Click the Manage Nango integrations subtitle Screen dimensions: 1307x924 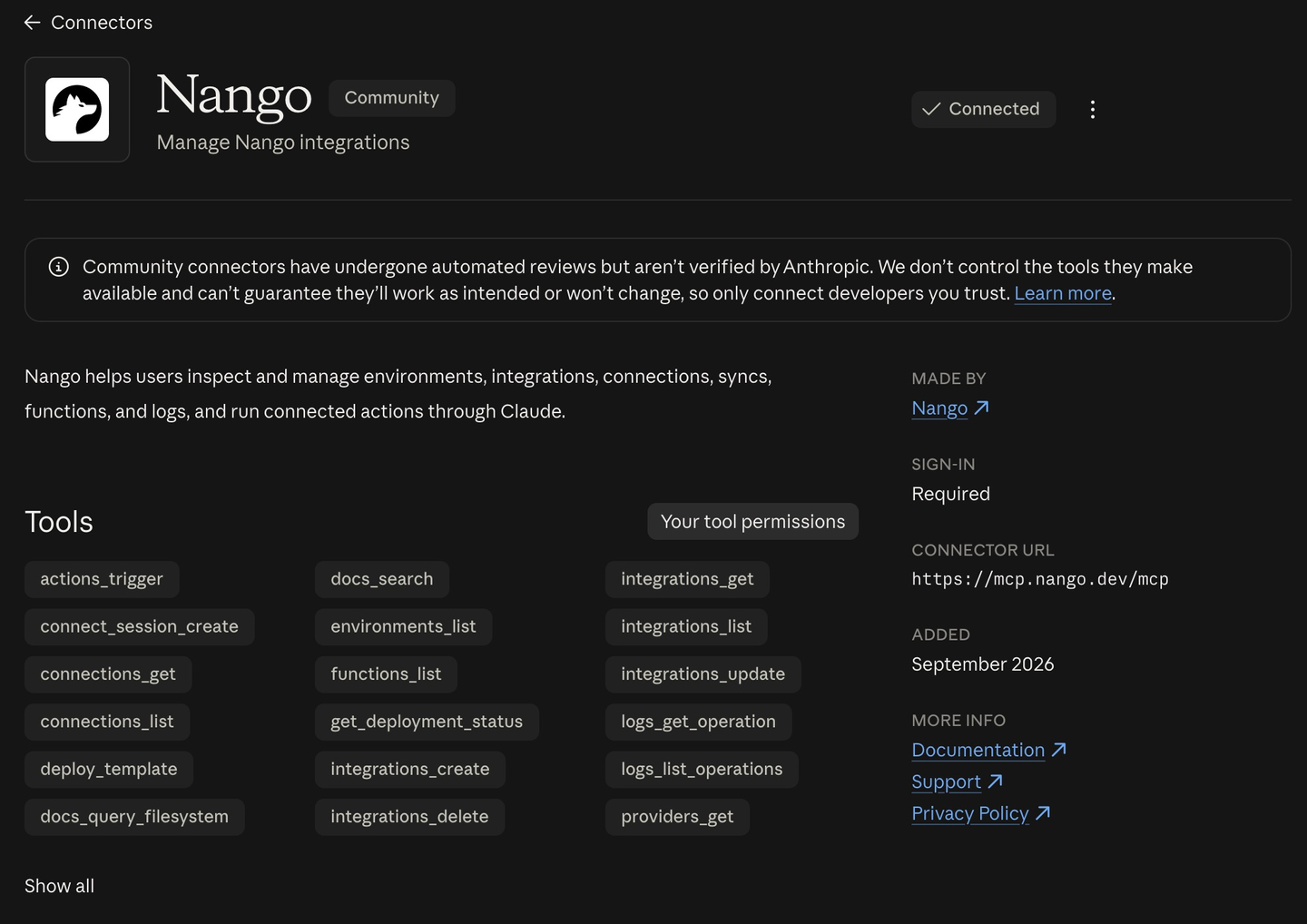pyautogui.click(x=283, y=143)
